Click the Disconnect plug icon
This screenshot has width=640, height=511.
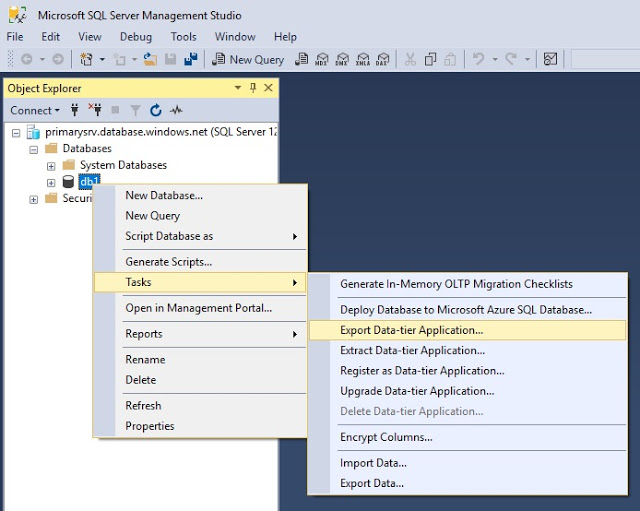coord(95,110)
